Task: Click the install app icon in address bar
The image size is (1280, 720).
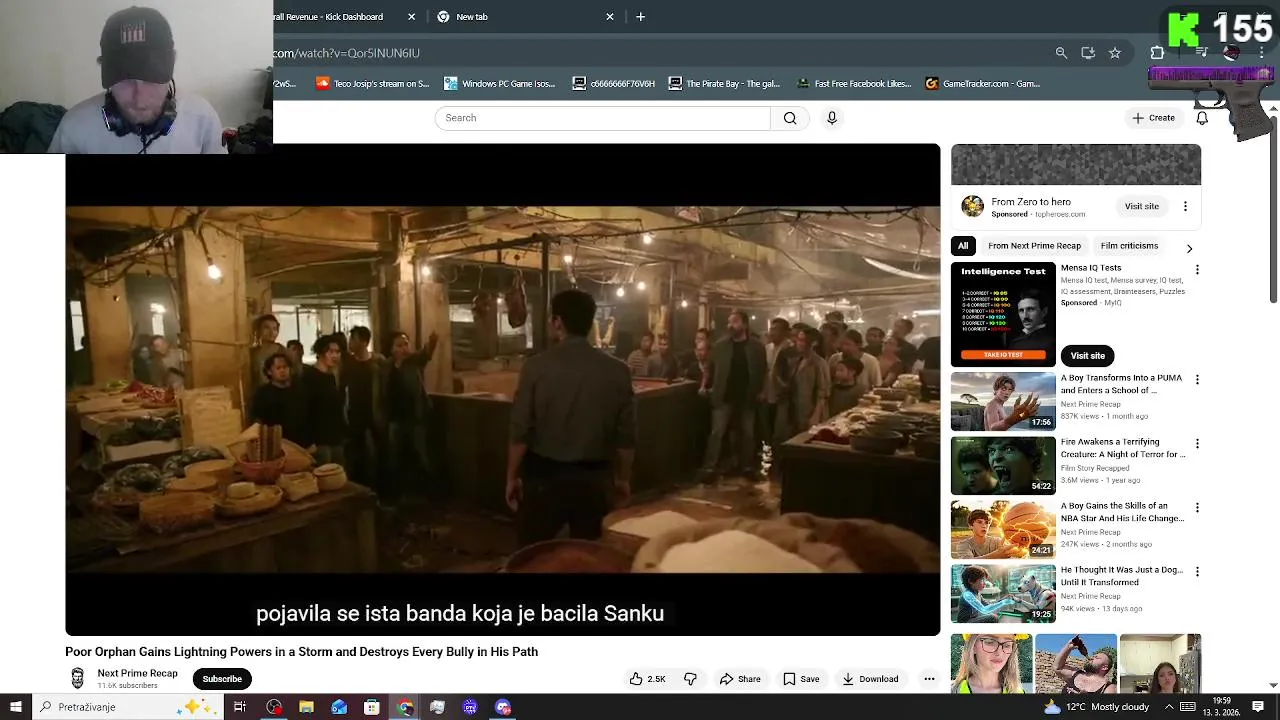Action: click(x=1088, y=53)
